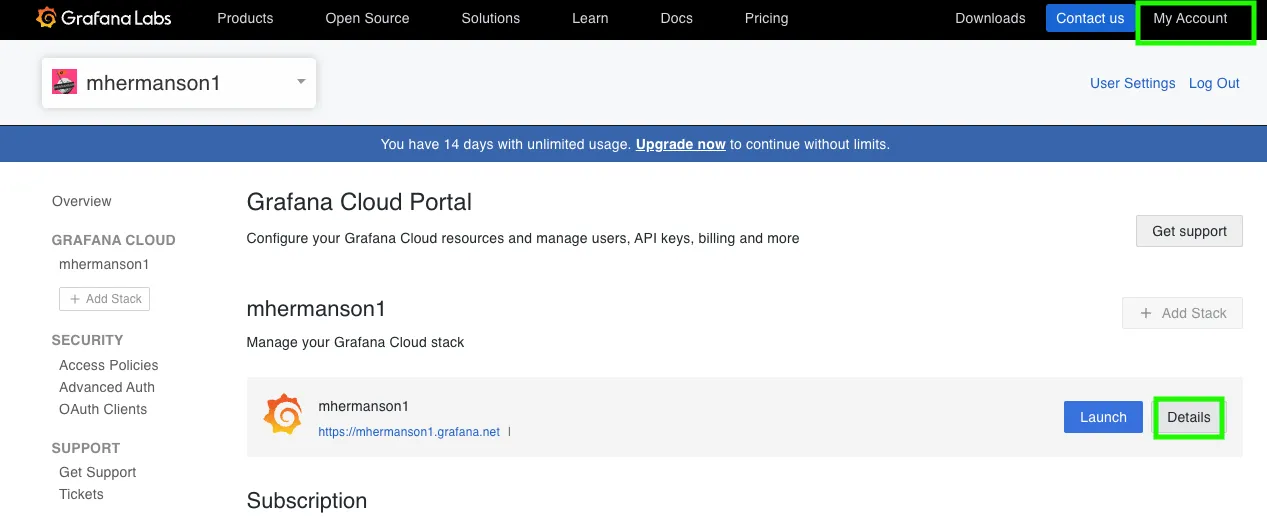Click the Contact us button
Viewport: 1267px width, 517px height.
pos(1090,18)
